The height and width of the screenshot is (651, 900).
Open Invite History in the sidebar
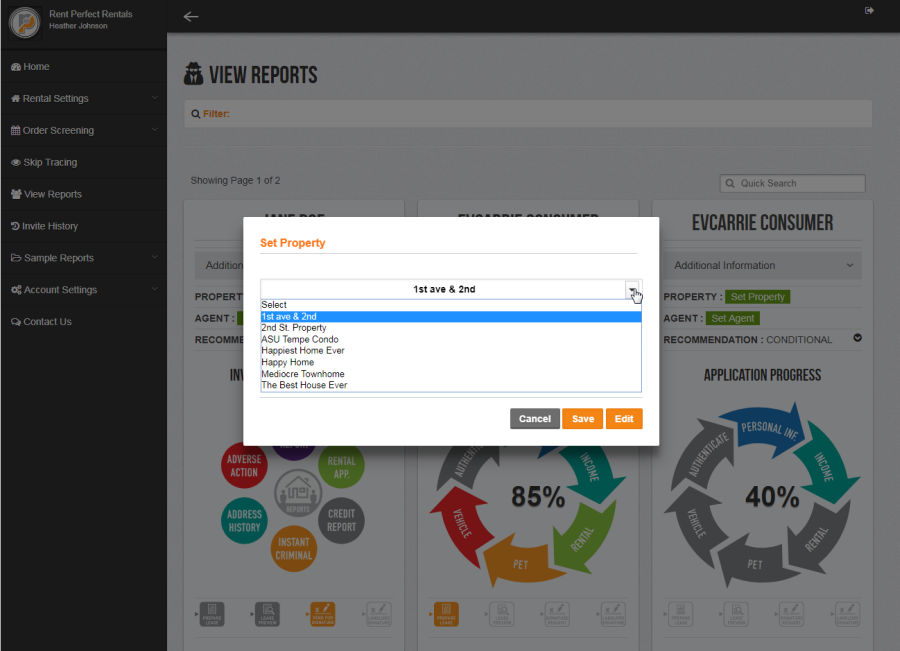pyautogui.click(x=83, y=226)
